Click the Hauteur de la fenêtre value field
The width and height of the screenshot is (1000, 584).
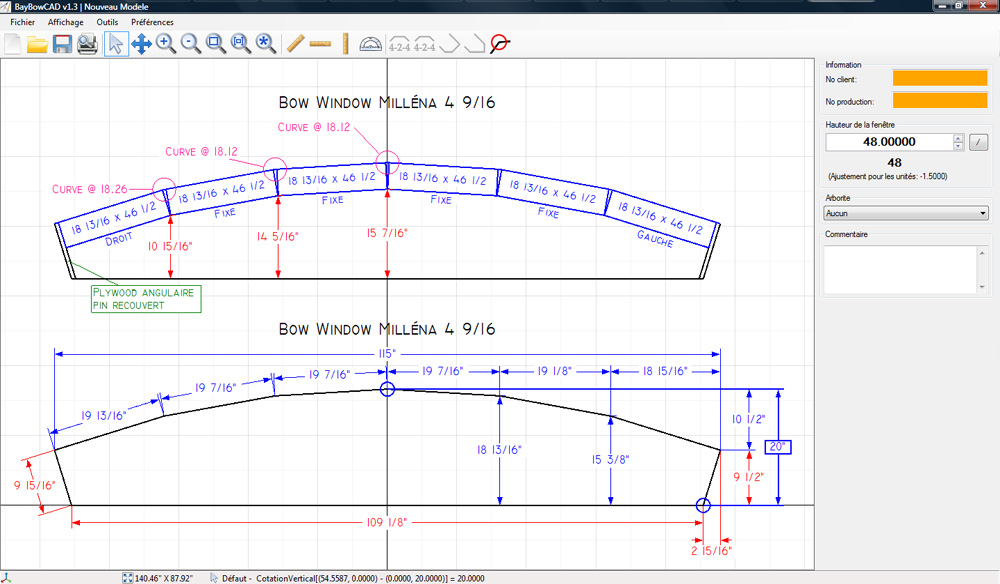(x=887, y=142)
